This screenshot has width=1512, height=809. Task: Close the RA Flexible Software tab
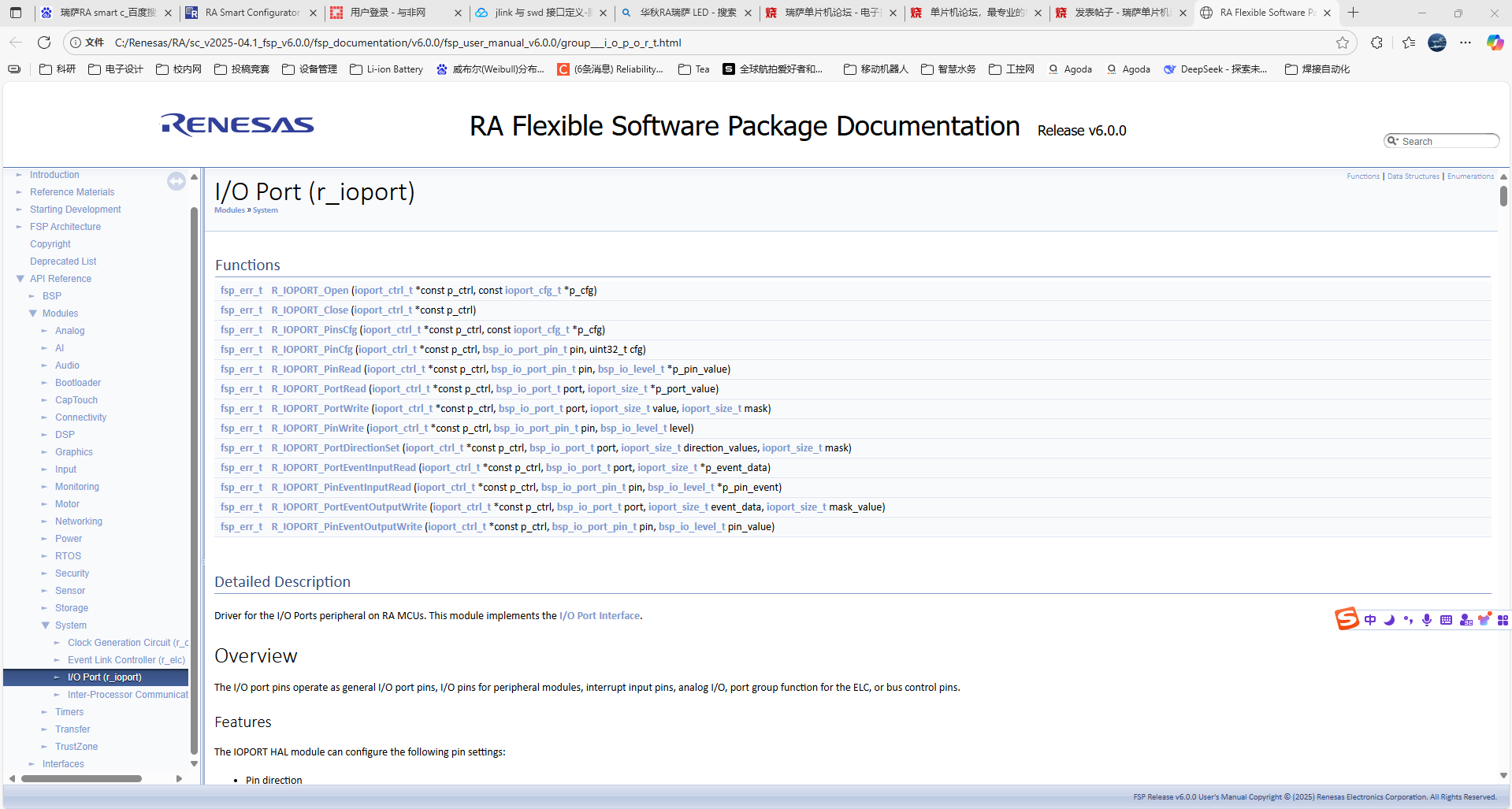tap(1328, 13)
